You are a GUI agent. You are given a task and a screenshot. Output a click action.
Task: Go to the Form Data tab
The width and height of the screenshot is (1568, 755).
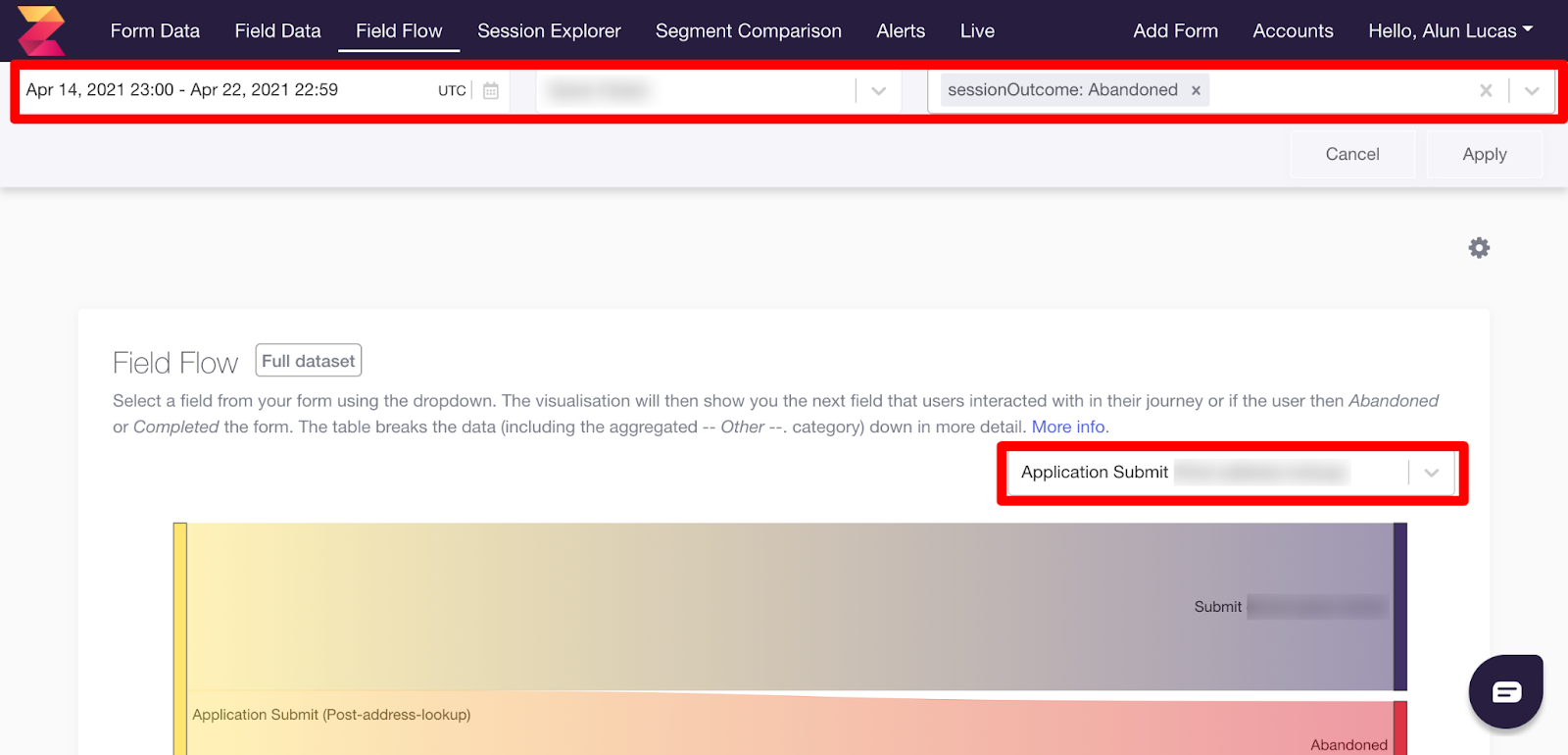coord(155,30)
